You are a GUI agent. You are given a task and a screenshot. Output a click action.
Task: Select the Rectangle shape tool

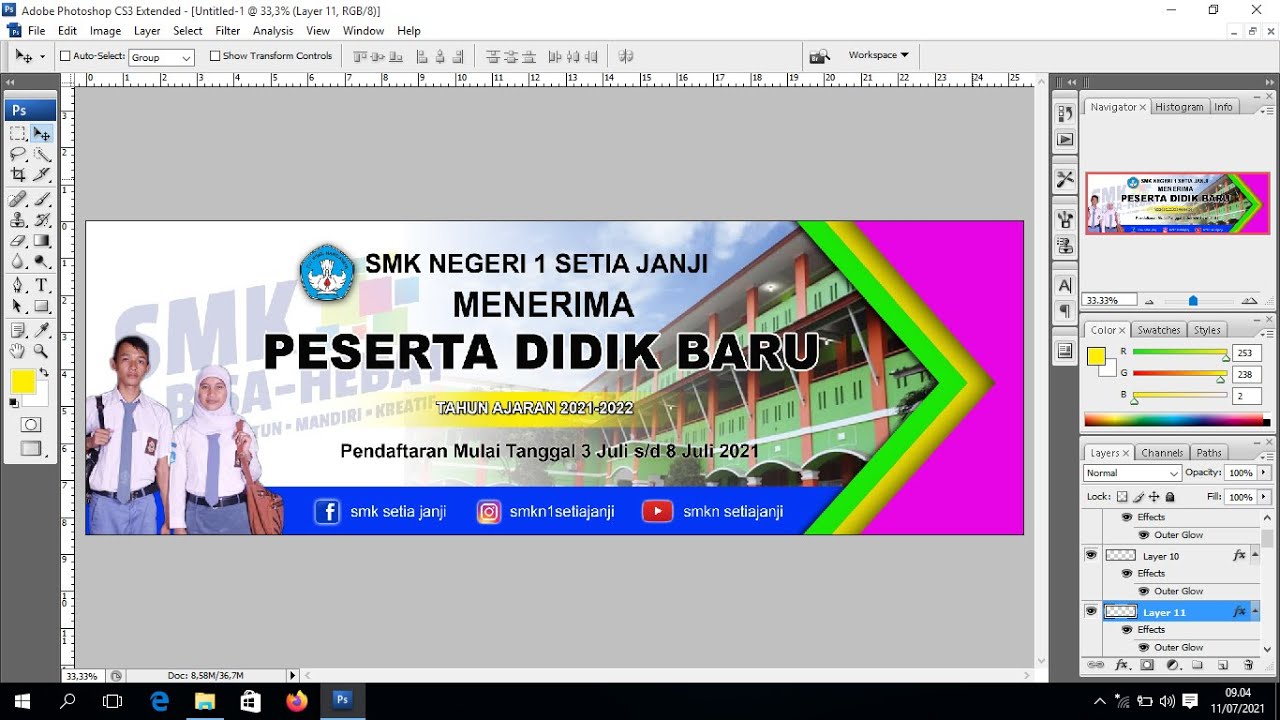pos(42,307)
